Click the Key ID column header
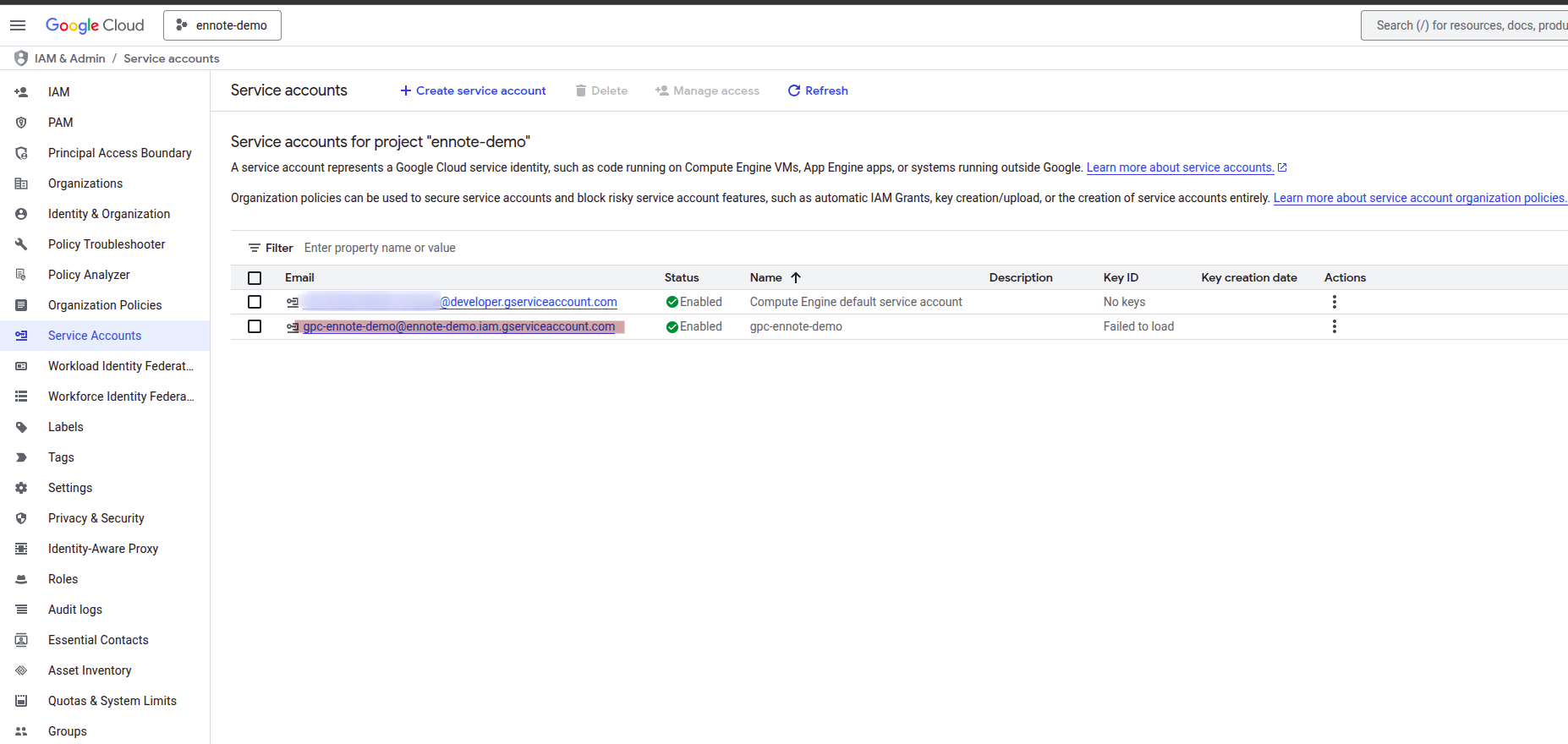This screenshot has height=744, width=1568. [x=1121, y=277]
